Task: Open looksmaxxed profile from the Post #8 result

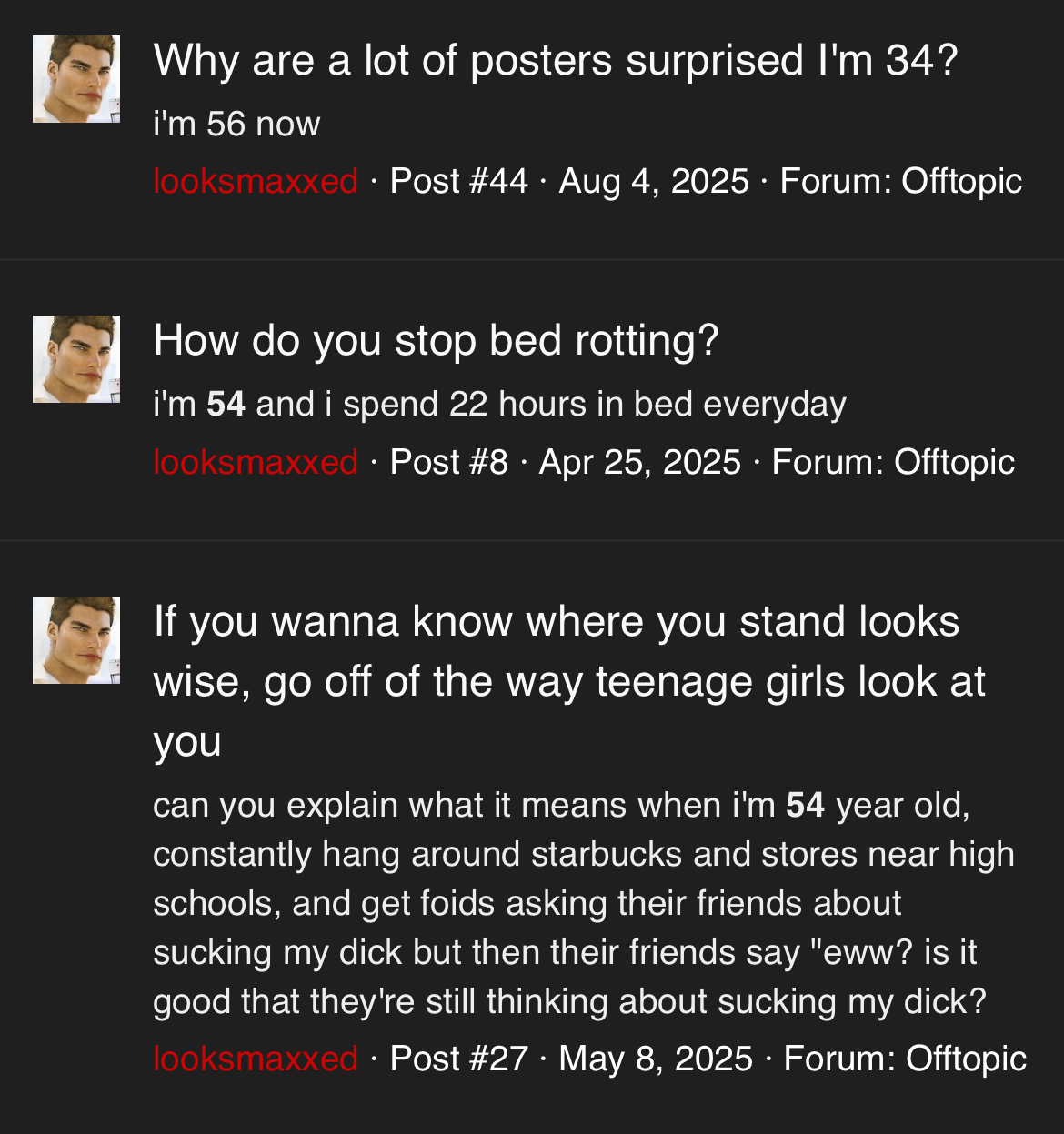Action: 256,462
